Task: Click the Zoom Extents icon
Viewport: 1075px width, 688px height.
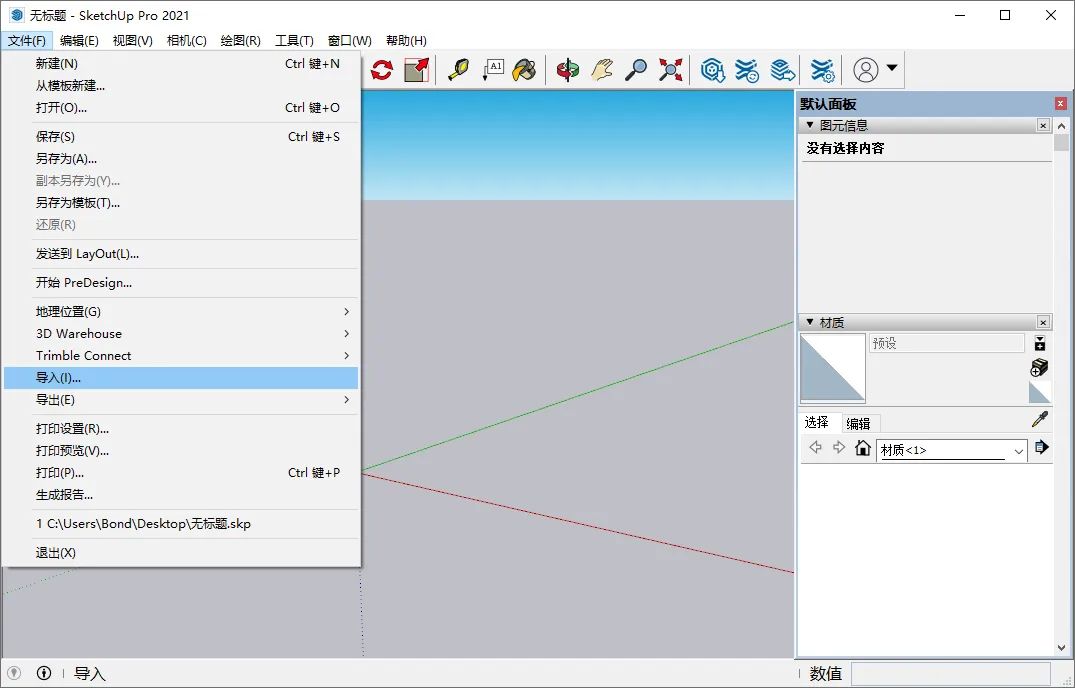Action: [x=671, y=70]
